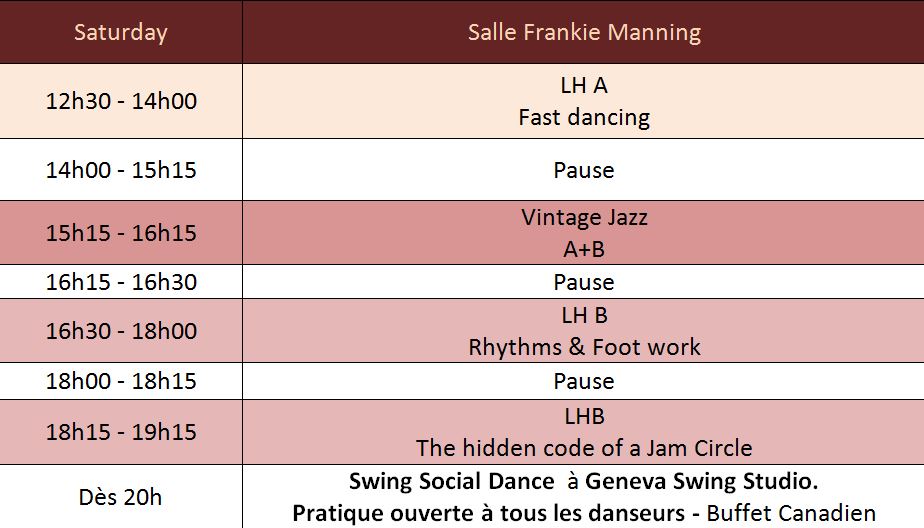Image resolution: width=924 pixels, height=528 pixels.
Task: Select the Geneva Swing Studio text
Action: (701, 481)
